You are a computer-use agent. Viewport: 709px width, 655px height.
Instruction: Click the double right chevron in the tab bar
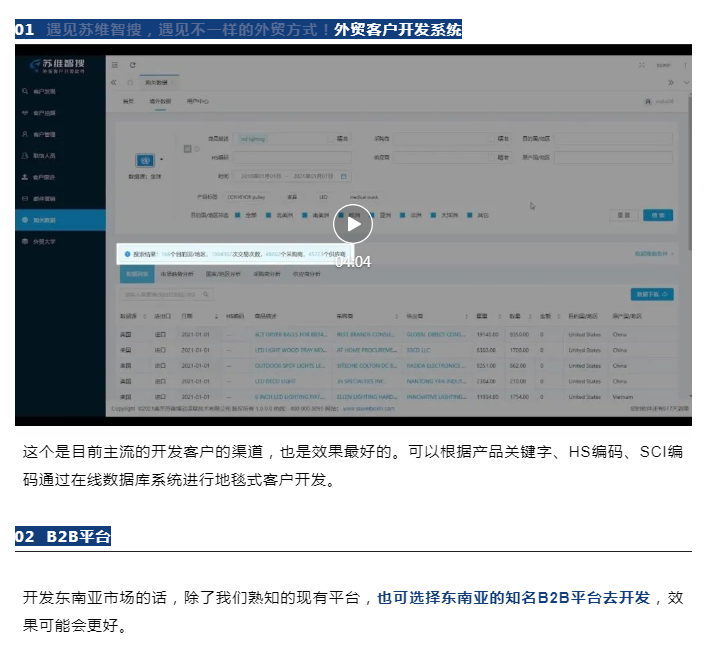point(671,82)
